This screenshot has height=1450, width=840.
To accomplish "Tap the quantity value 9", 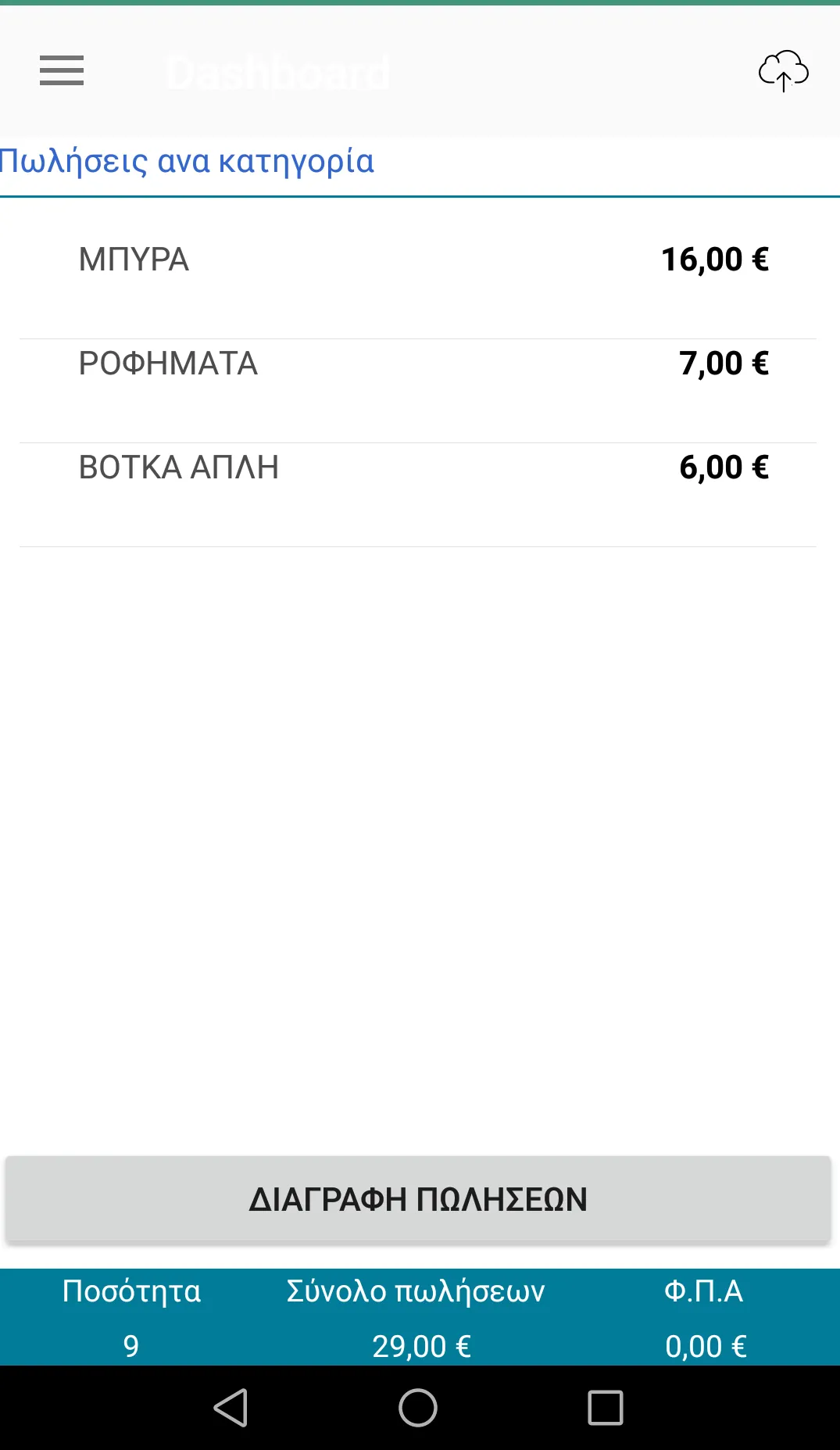I will point(131,1346).
